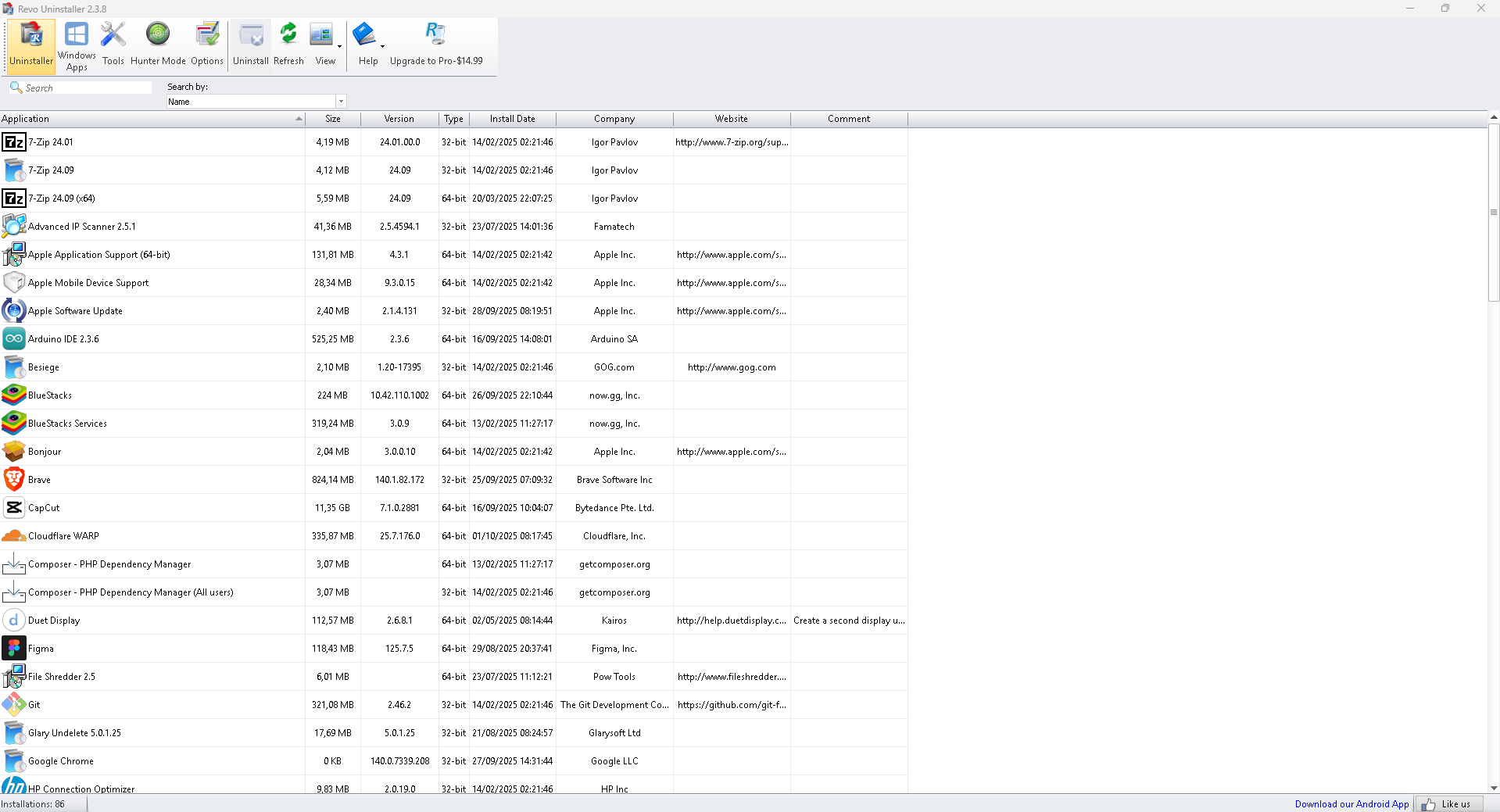This screenshot has height=812, width=1500.
Task: Select the Duet Display icon
Action: (14, 621)
